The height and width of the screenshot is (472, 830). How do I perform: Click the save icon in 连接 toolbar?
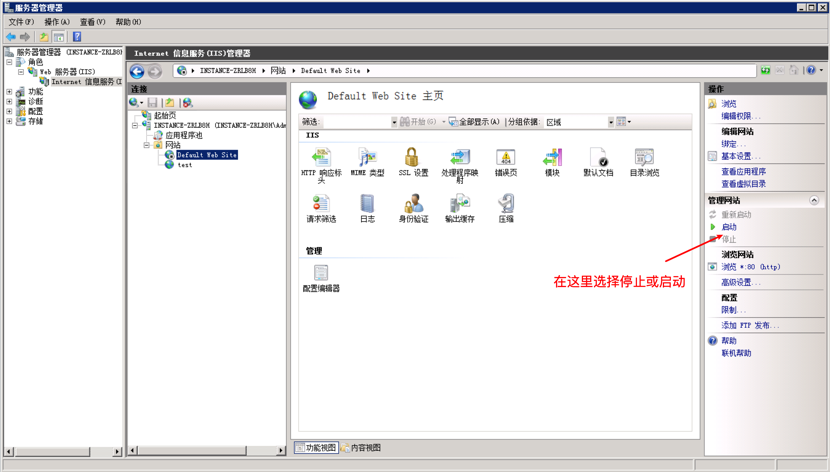point(152,103)
